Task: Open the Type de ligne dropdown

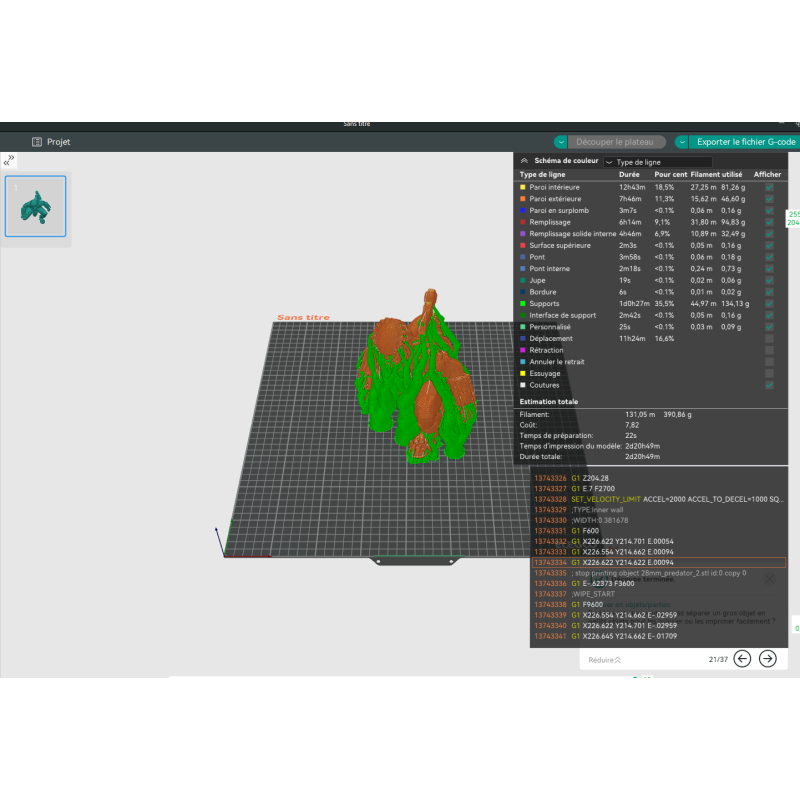Action: click(x=658, y=162)
